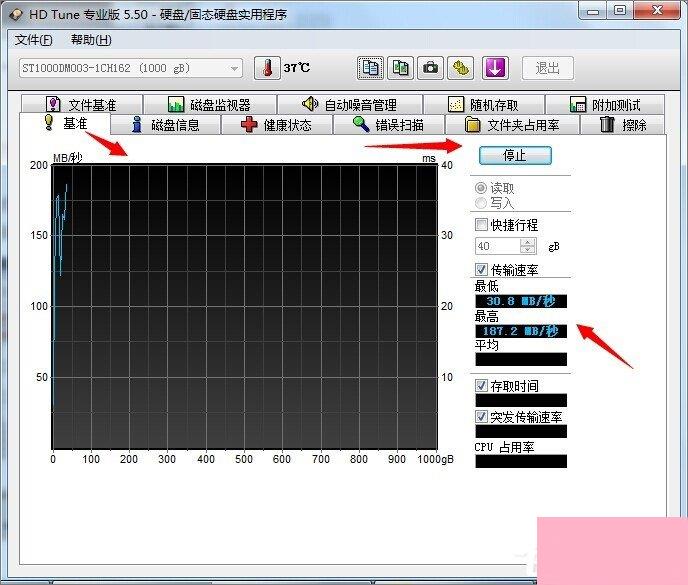
Task: Select the 基准 benchmark tab
Action: pyautogui.click(x=65, y=123)
